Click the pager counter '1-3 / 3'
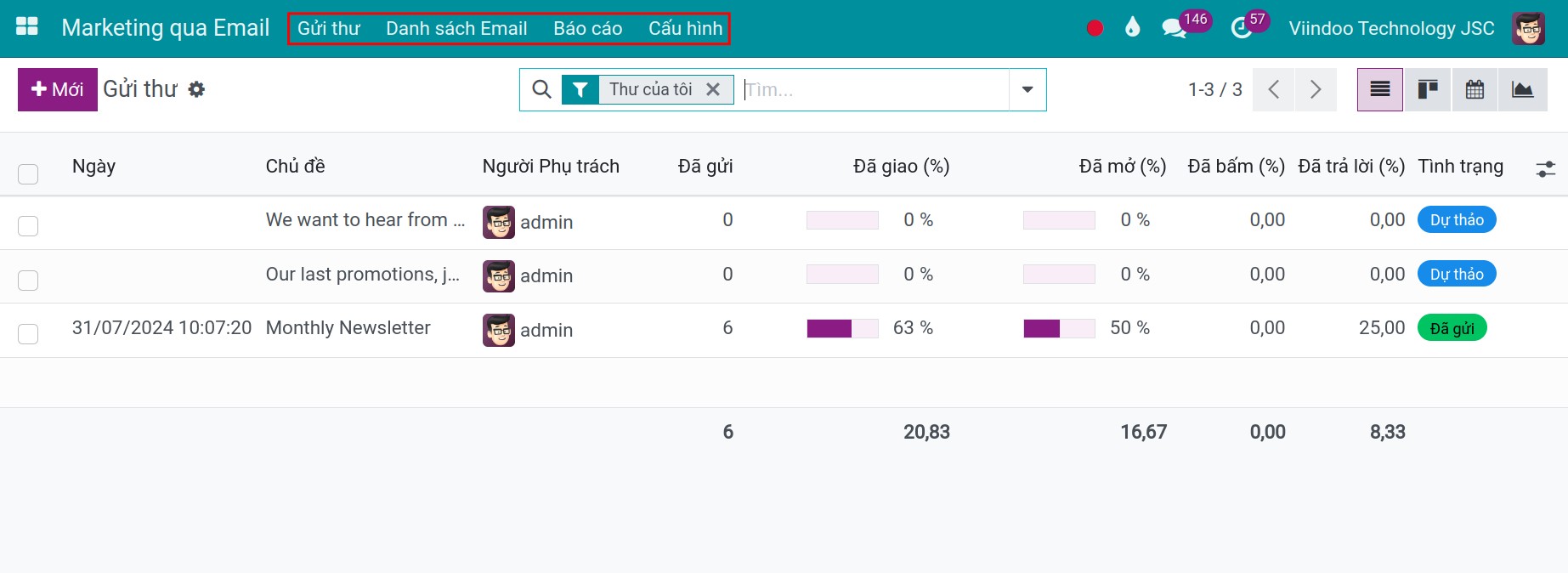 1215,89
